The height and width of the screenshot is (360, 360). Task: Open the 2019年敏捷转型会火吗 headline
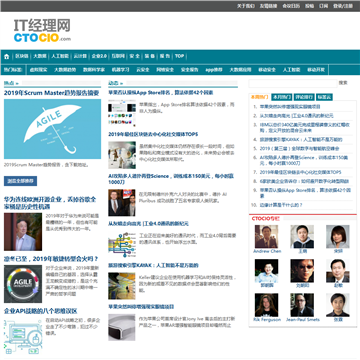[x=51, y=259]
